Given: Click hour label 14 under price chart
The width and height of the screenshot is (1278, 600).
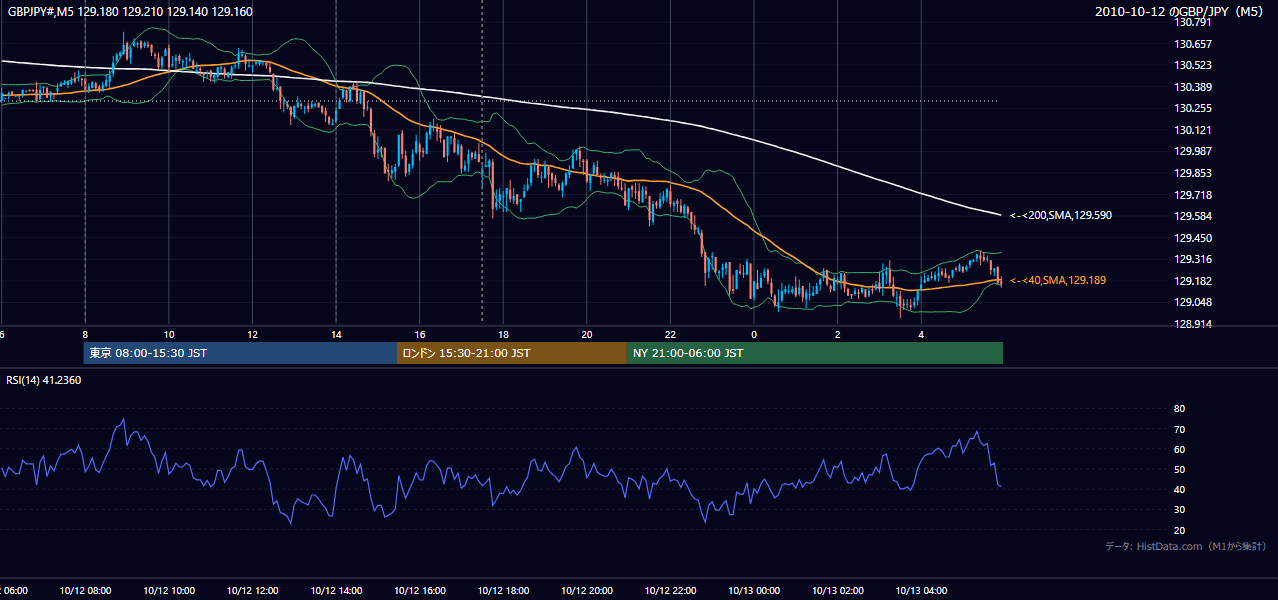Looking at the screenshot, I should (336, 334).
